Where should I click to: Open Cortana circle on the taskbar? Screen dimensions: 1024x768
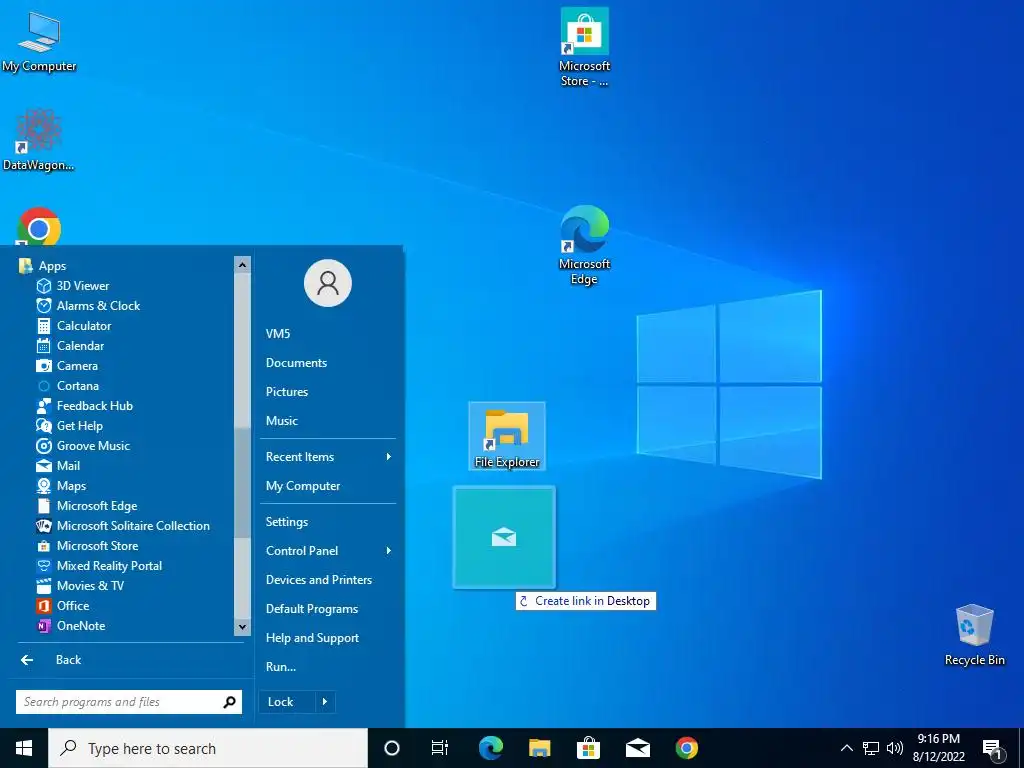point(392,748)
